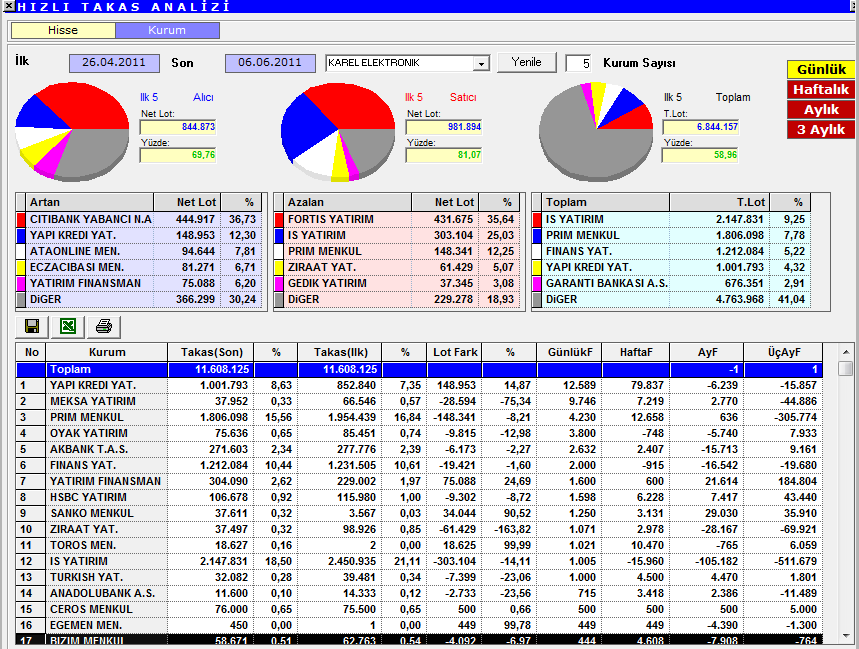Sort by the HaftaF column header

[x=635, y=352]
